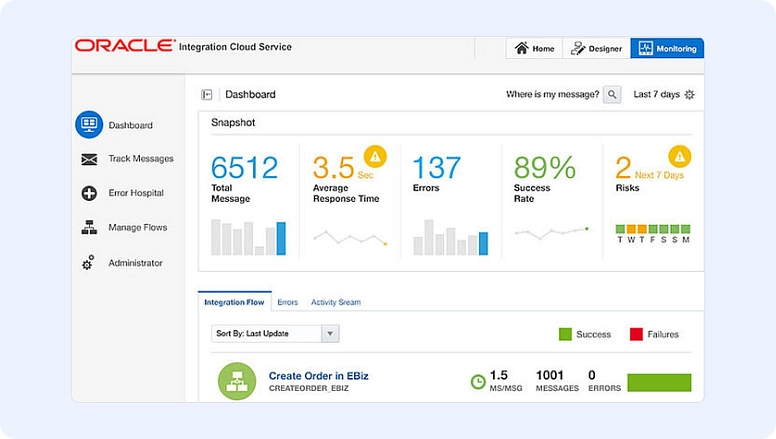Viewport: 776px width, 439px height.
Task: Click the 89% Success Rate value
Action: point(545,167)
